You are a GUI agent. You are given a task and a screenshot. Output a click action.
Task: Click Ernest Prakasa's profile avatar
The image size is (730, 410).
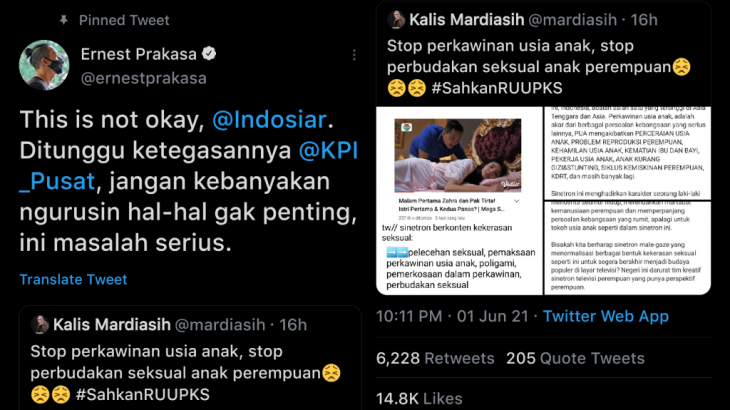pos(44,65)
